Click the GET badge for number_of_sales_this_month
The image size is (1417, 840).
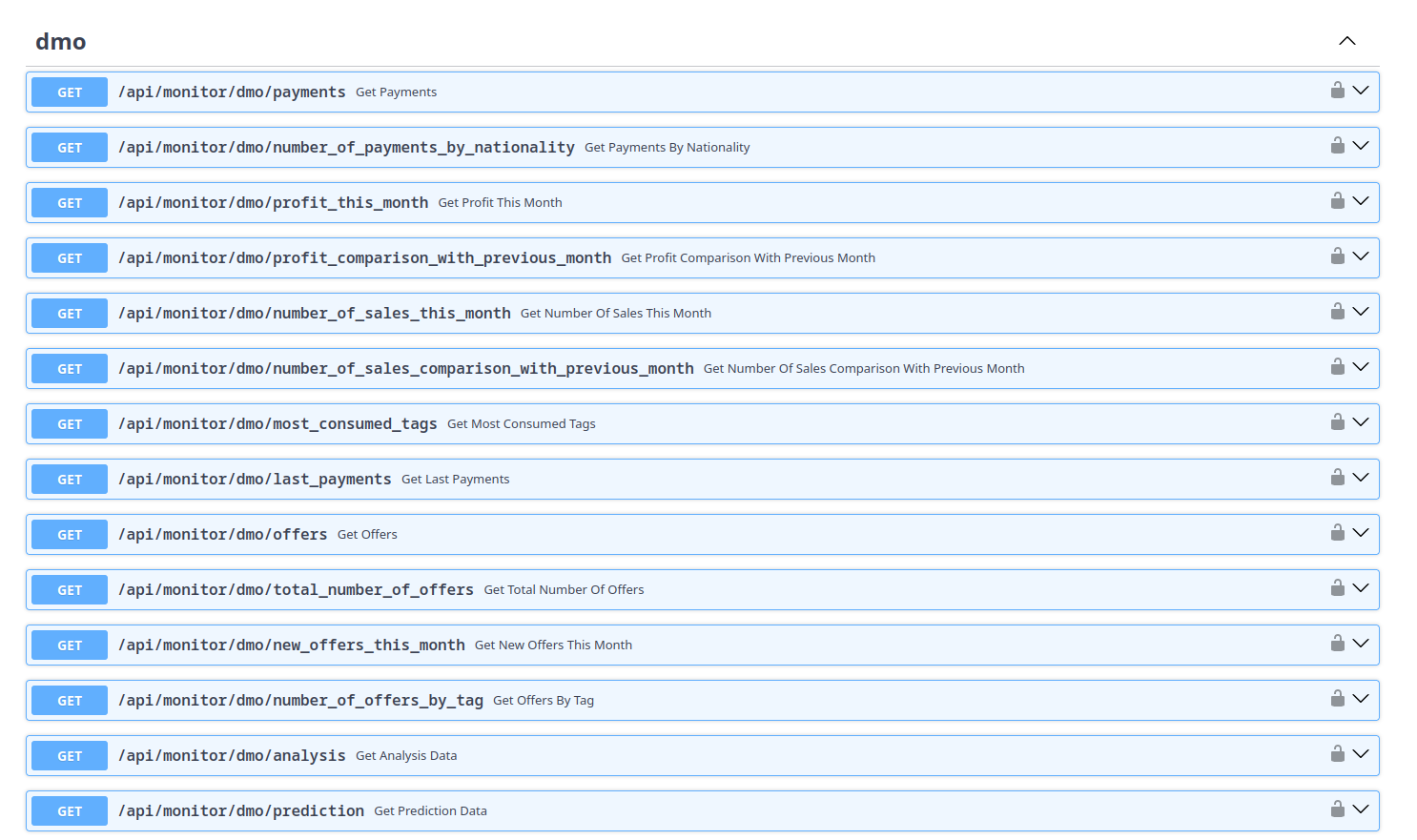click(69, 313)
